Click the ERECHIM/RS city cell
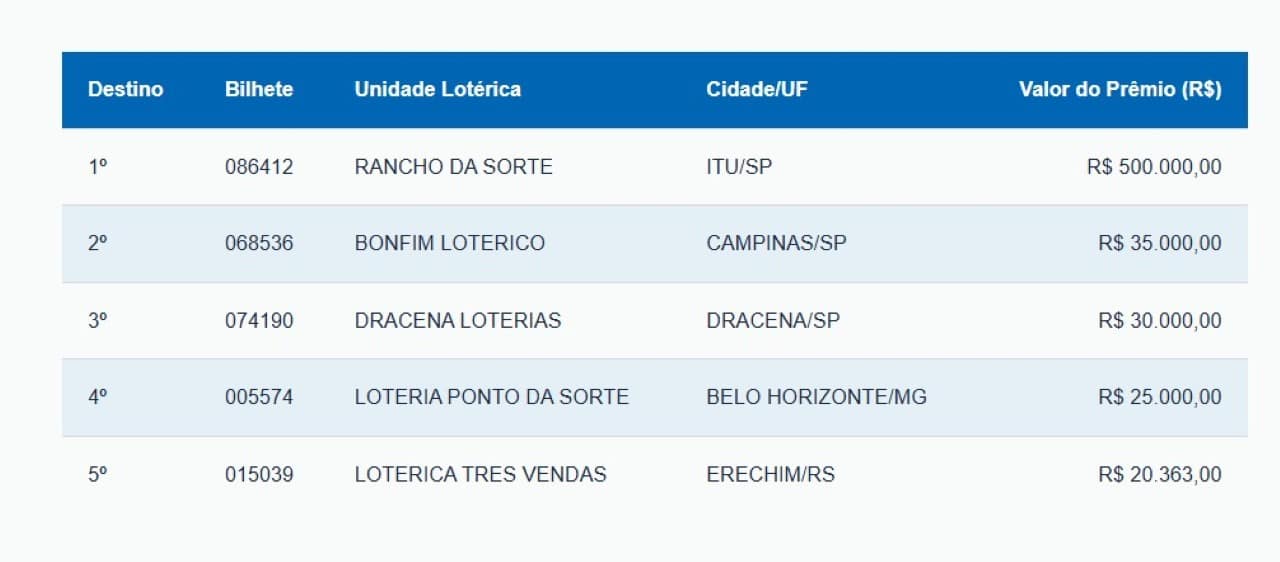 [x=770, y=474]
